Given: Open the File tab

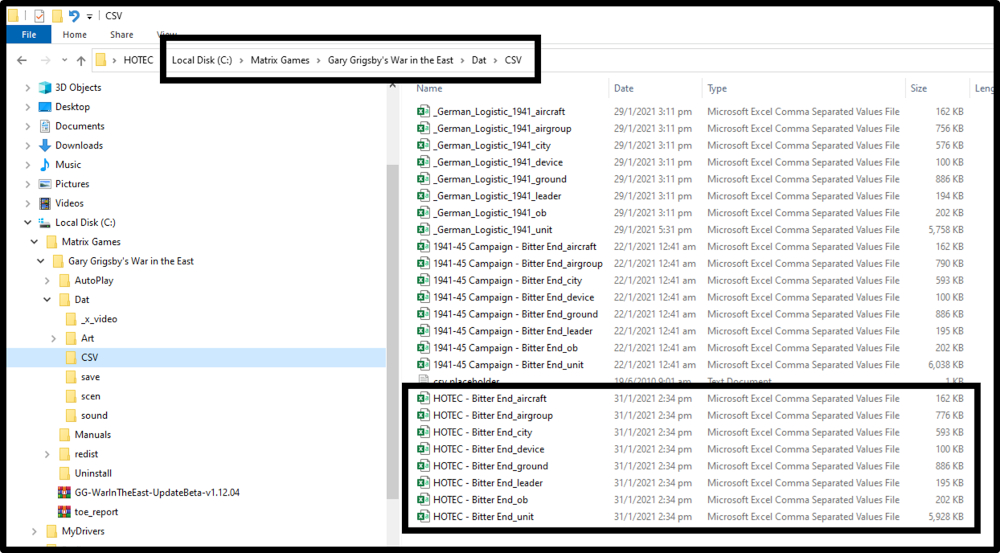Looking at the screenshot, I should [29, 34].
